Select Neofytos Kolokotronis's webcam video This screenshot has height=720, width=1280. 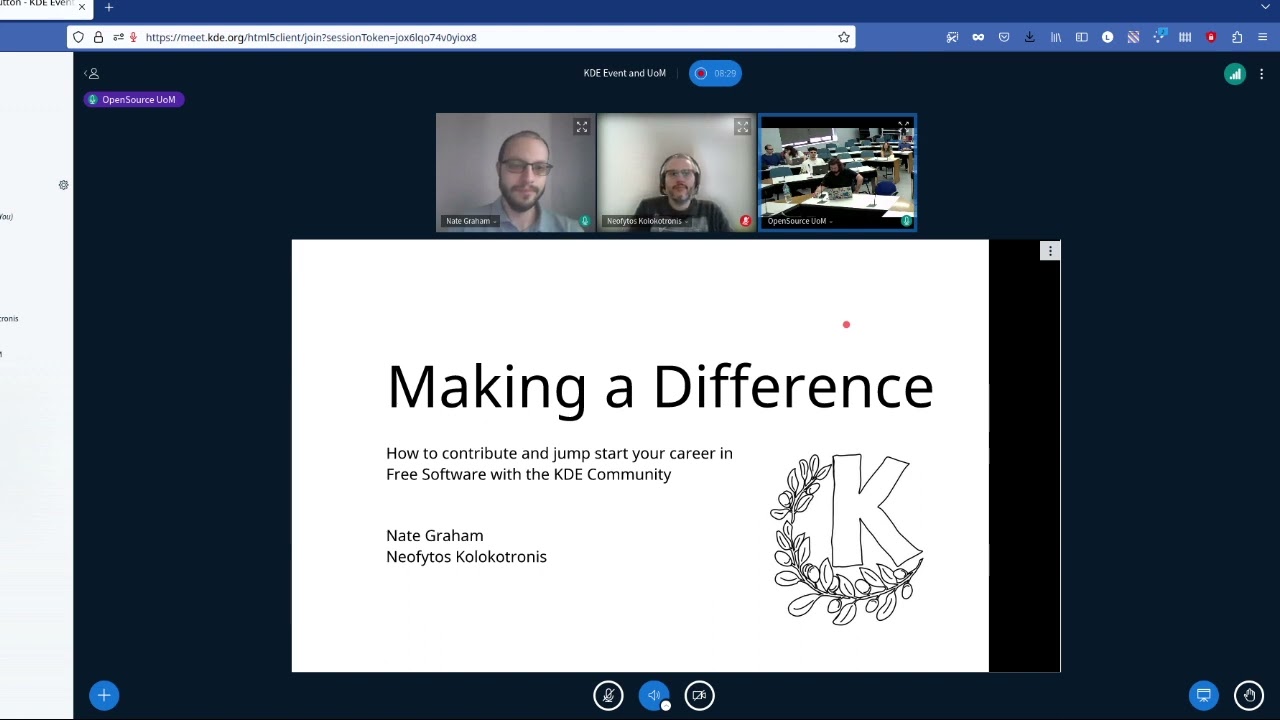(x=676, y=172)
